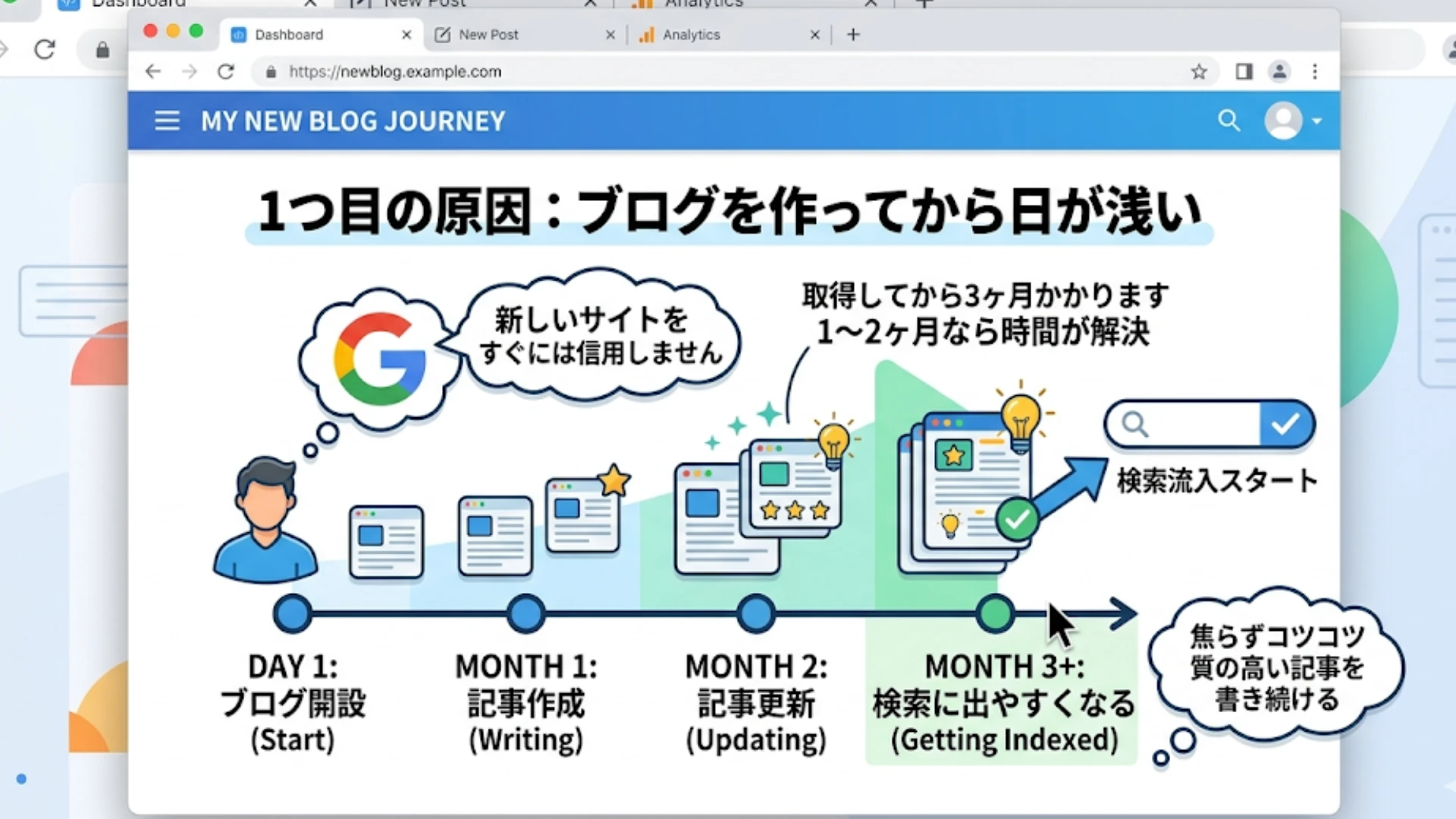Switch to the Analytics tab
The width and height of the screenshot is (1456, 819).
click(x=728, y=35)
